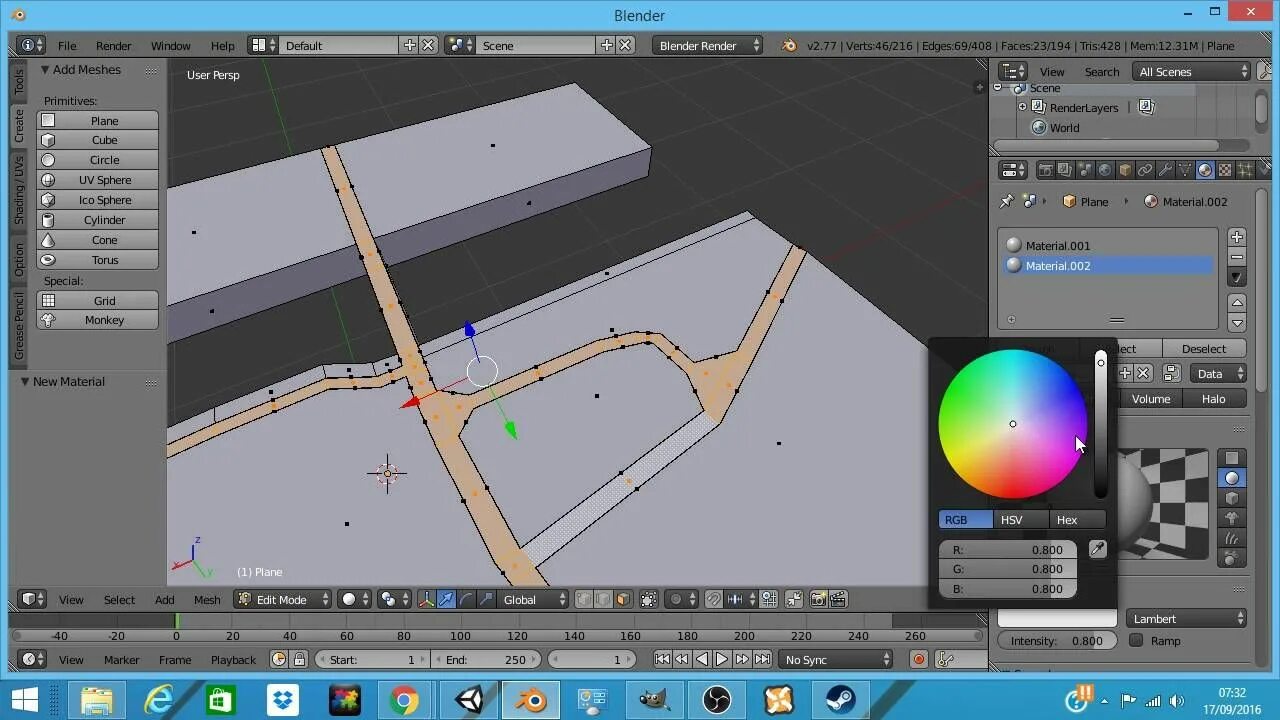Add a material slot with plus icon
This screenshot has width=1280, height=720.
(x=1237, y=237)
